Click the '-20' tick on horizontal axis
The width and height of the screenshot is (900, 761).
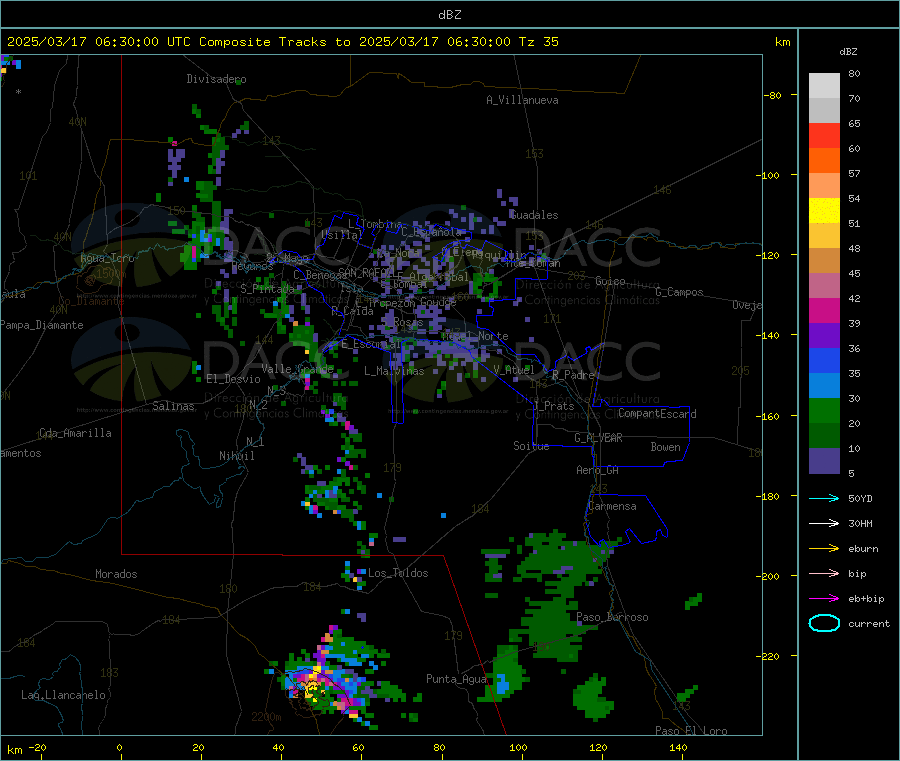coord(38,747)
